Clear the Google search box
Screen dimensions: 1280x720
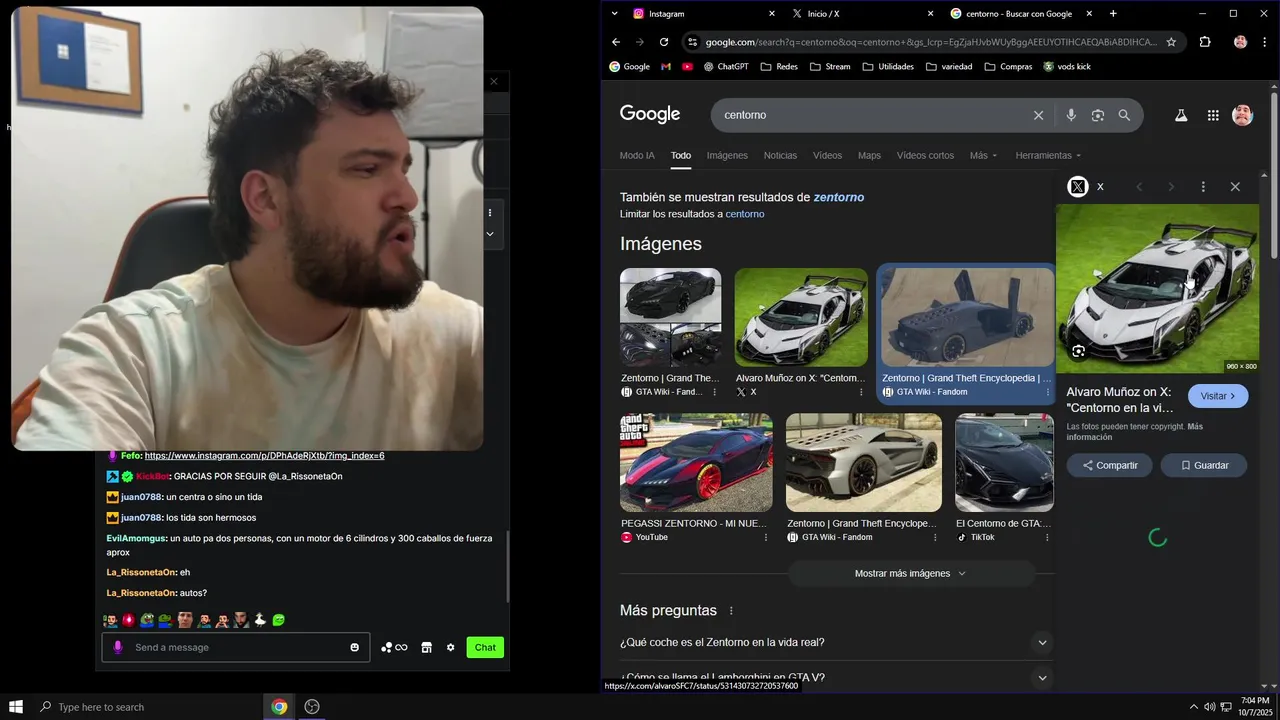(x=1038, y=115)
